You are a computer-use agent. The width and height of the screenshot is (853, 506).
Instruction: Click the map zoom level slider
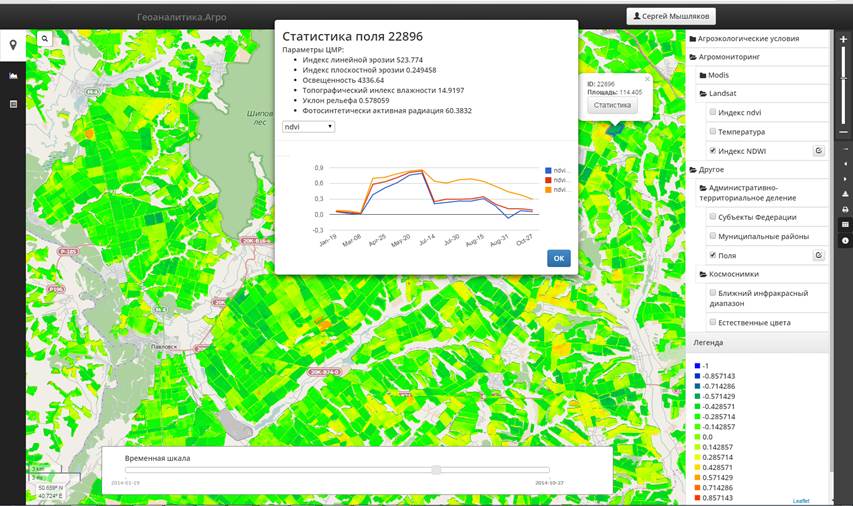click(843, 79)
